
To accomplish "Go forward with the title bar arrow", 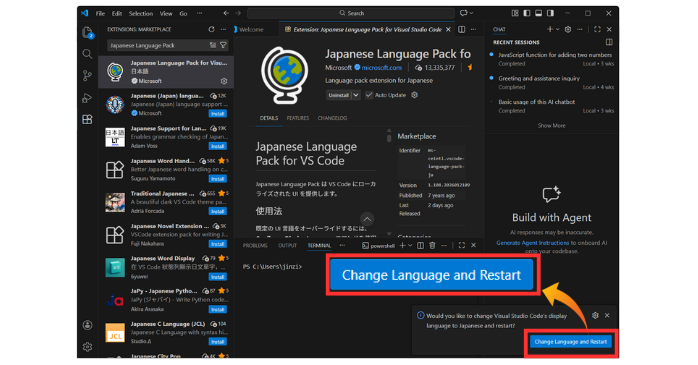I will click(238, 13).
